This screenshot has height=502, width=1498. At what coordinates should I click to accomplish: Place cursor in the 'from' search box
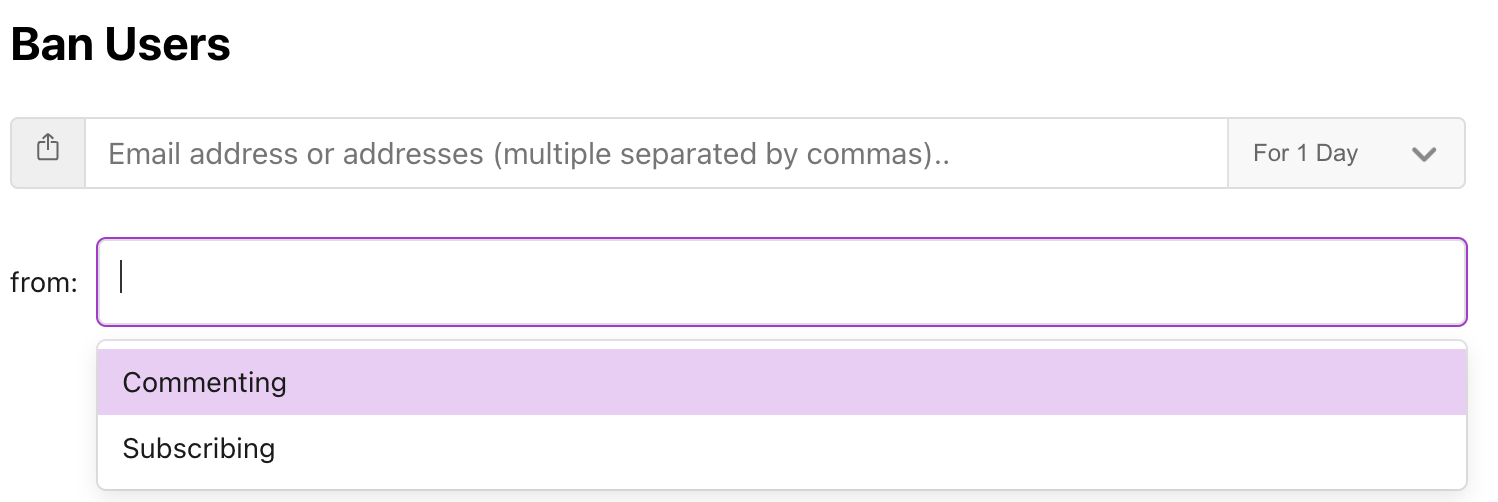click(x=782, y=282)
